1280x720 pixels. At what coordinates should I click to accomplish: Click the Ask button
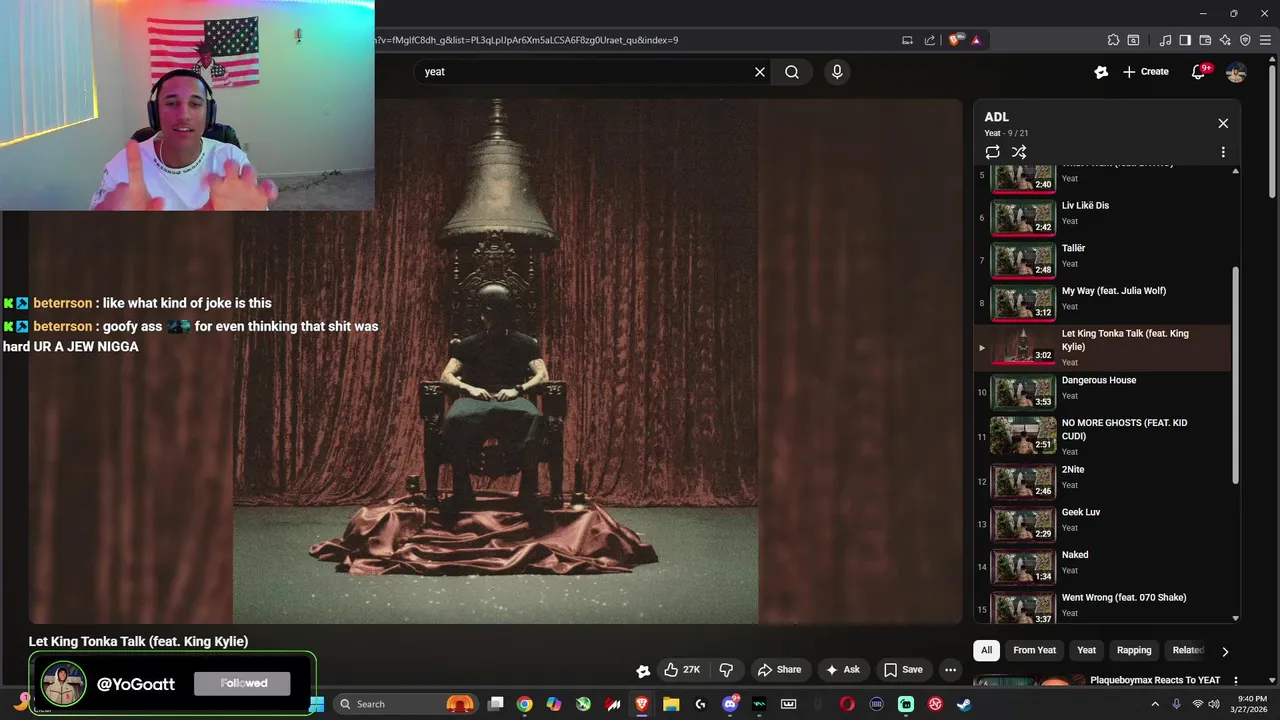point(842,670)
